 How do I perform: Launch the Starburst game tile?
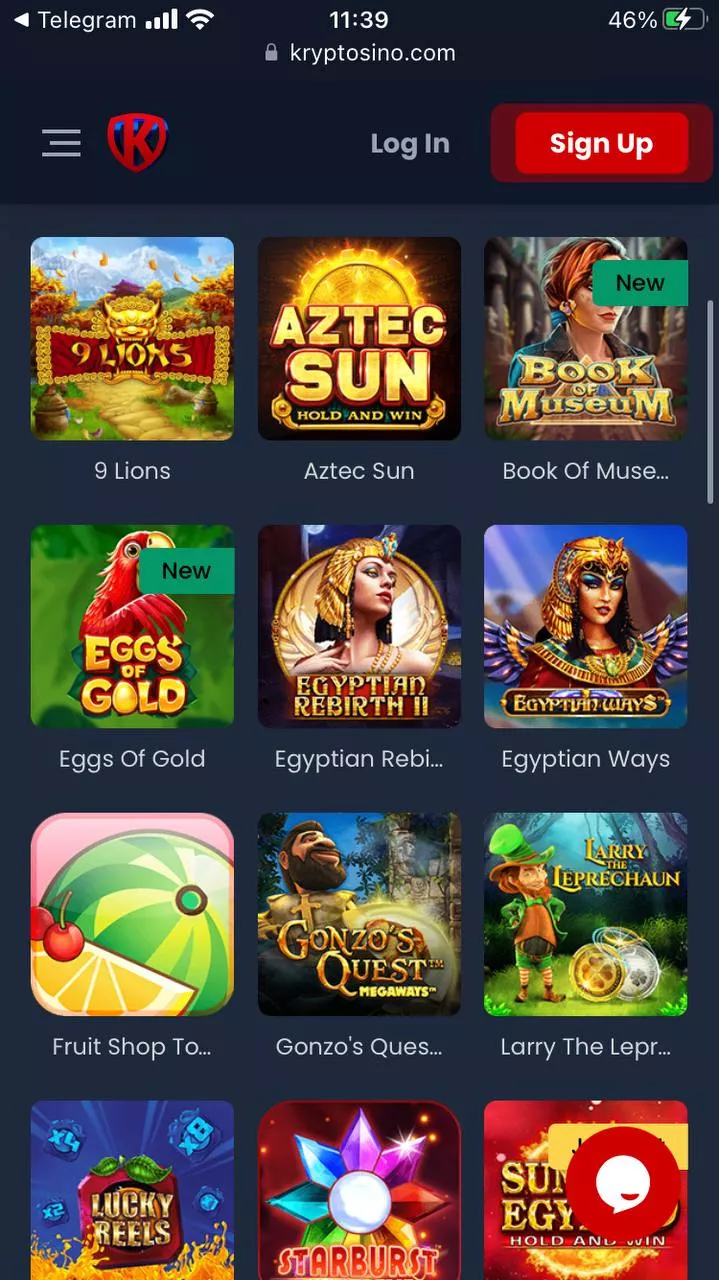pyautogui.click(x=359, y=1190)
